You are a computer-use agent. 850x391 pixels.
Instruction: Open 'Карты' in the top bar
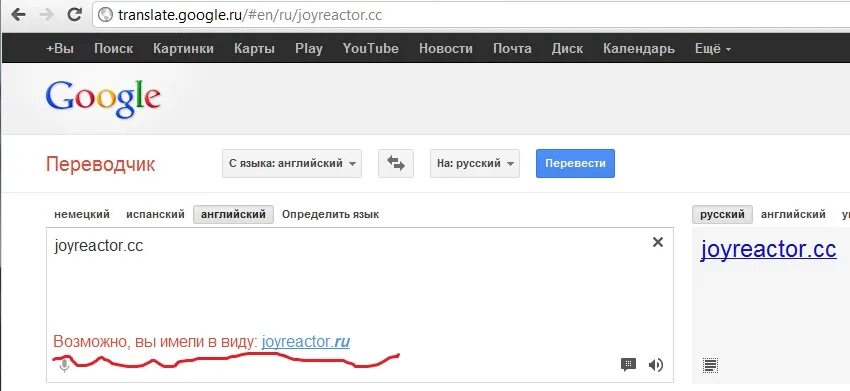coord(254,48)
